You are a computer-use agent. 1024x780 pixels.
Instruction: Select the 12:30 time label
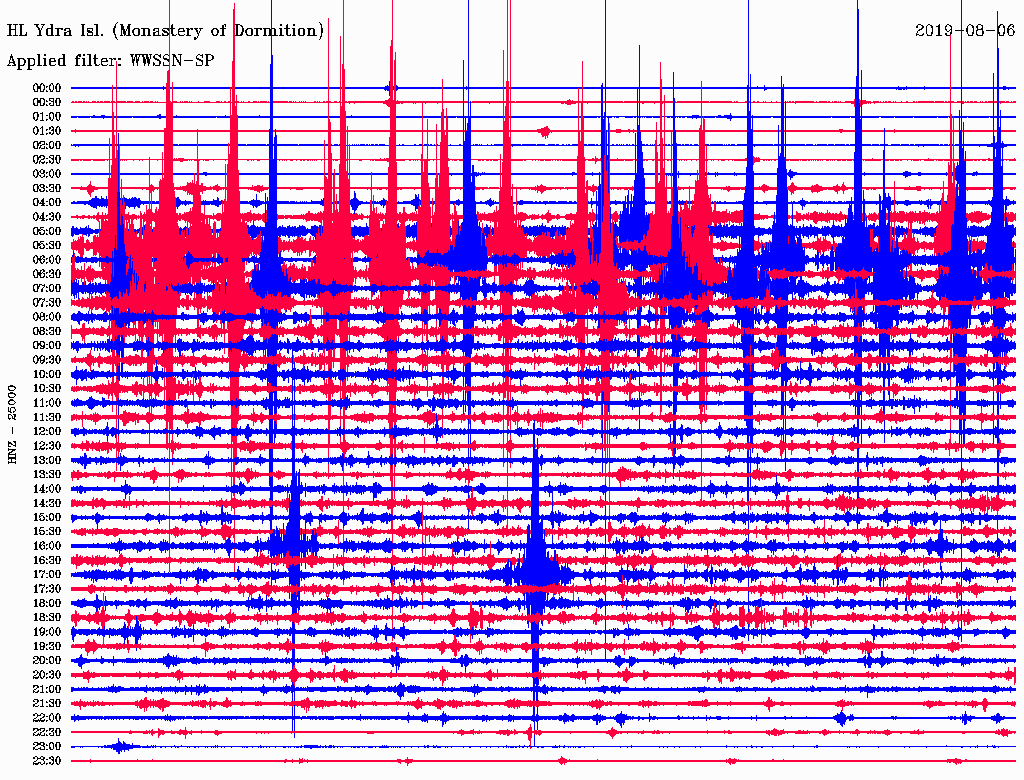47,446
